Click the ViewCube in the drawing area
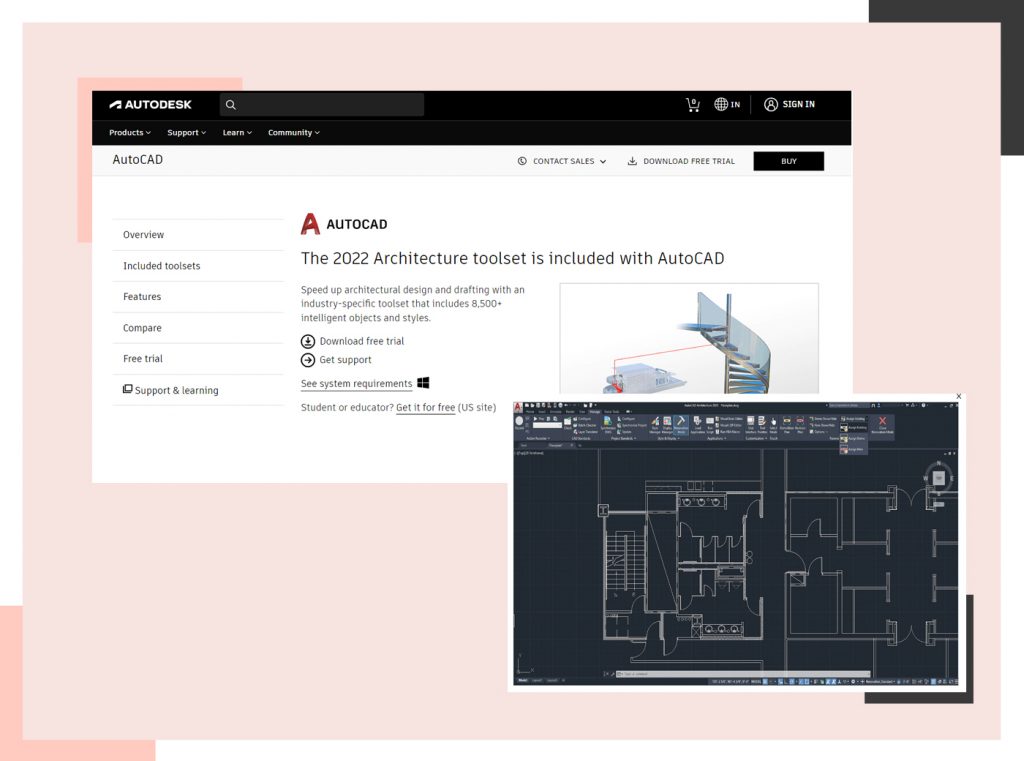1024x761 pixels. [x=938, y=478]
